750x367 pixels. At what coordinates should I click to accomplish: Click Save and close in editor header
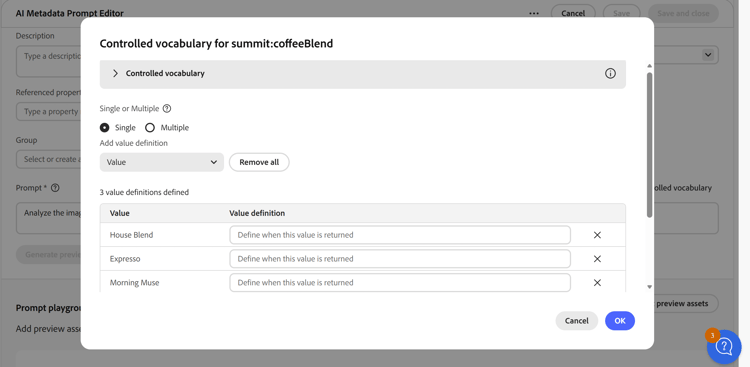[683, 13]
